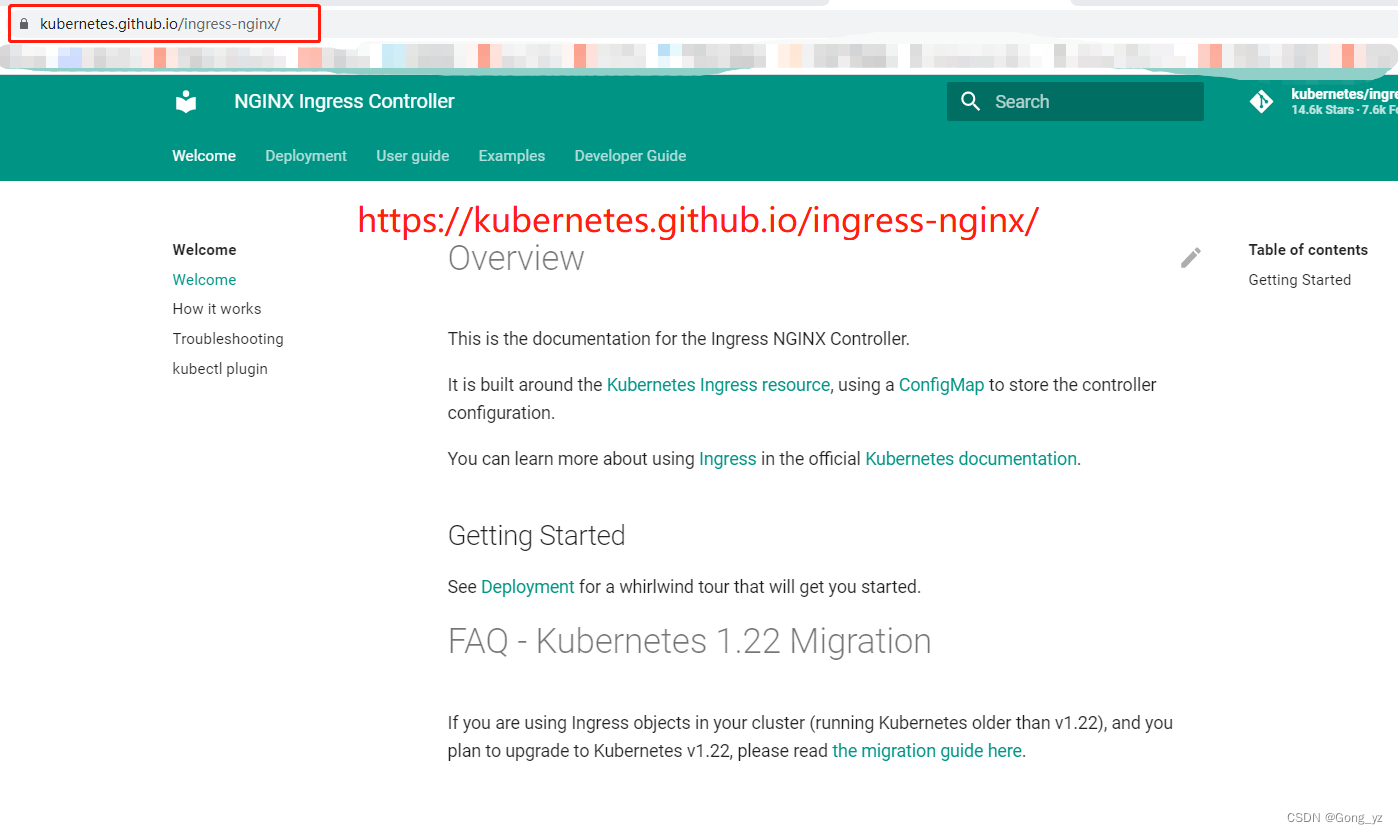Open the Kubernetes documentation link
This screenshot has width=1398, height=834.
point(971,459)
